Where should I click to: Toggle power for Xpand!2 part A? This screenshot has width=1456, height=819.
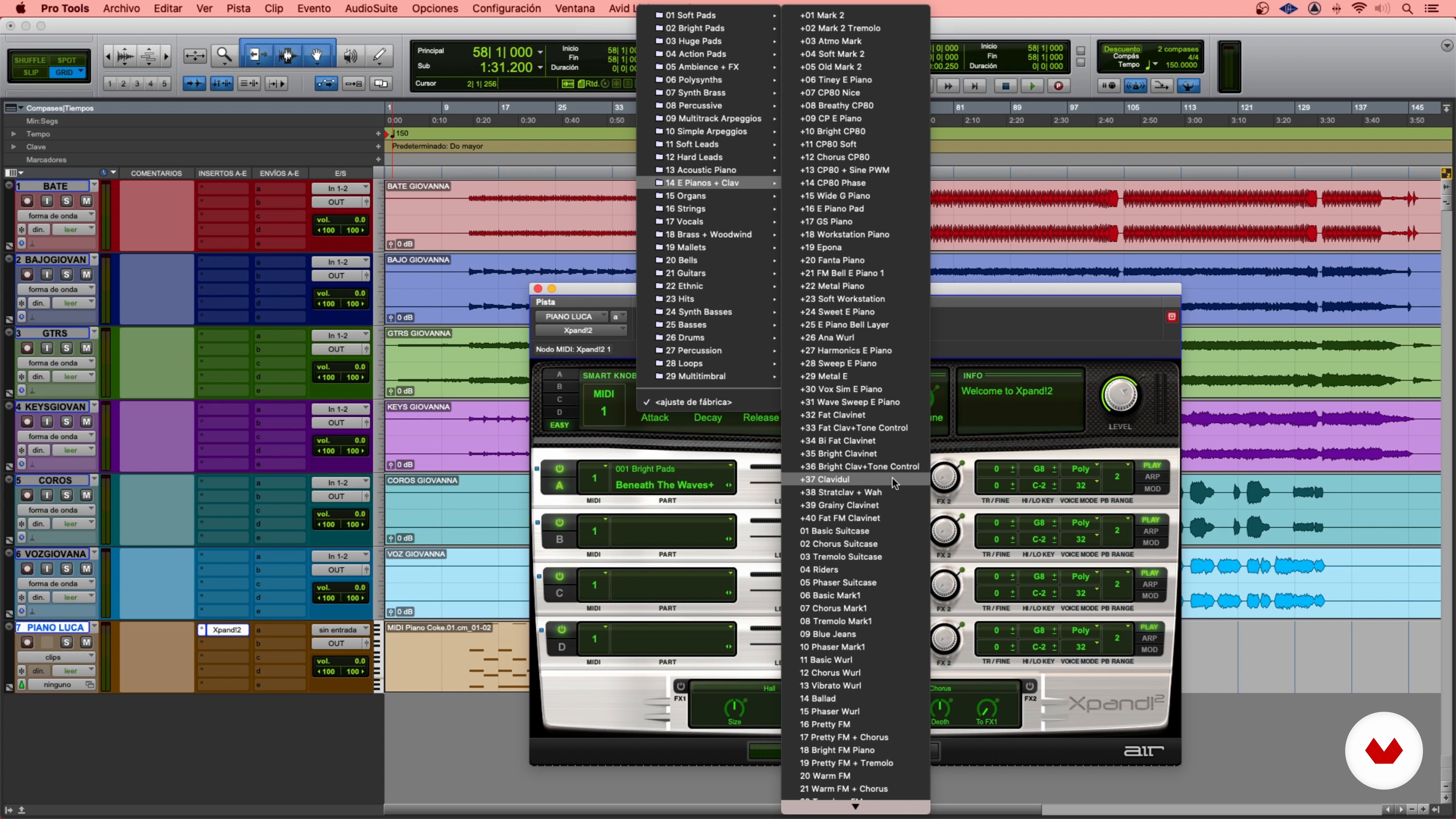[560, 469]
